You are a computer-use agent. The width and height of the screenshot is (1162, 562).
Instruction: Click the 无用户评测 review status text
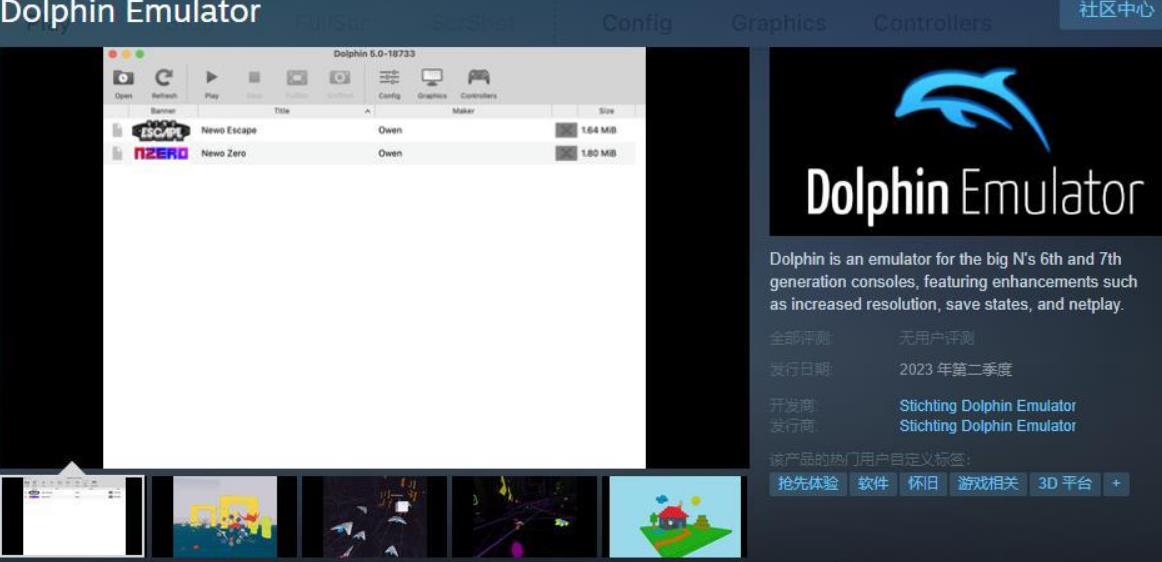(x=936, y=339)
